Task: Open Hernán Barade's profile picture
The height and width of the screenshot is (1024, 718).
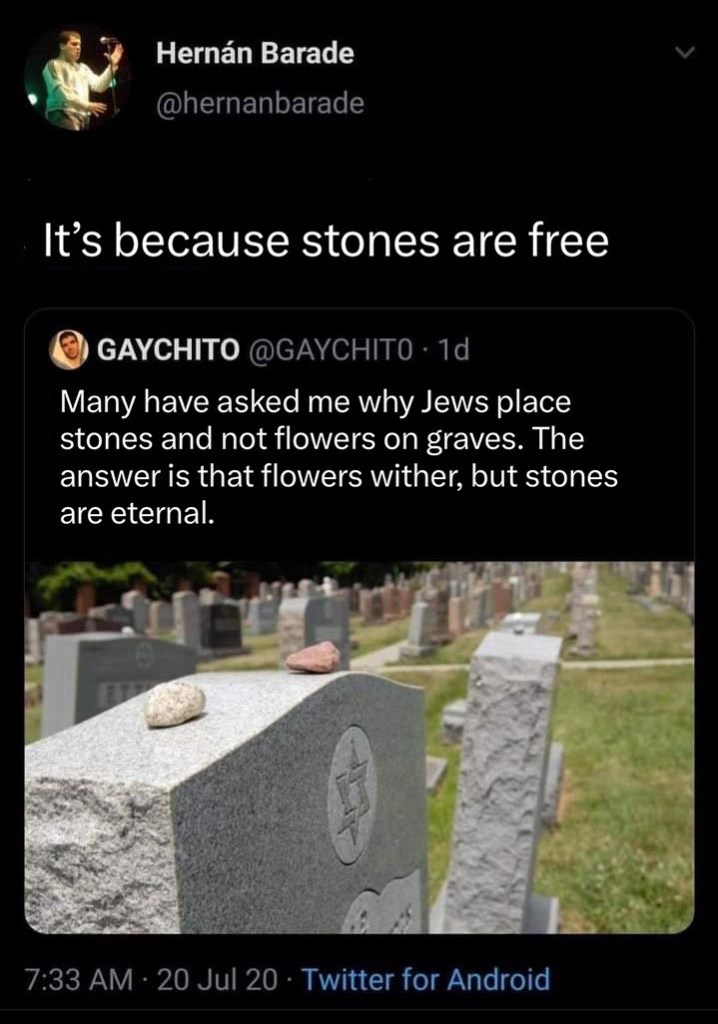Action: click(x=77, y=78)
